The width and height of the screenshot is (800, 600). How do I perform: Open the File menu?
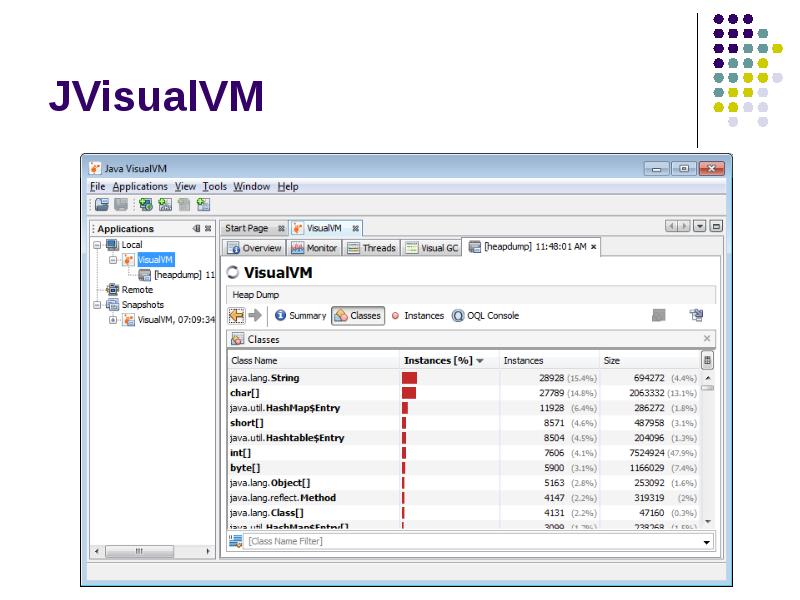[97, 186]
